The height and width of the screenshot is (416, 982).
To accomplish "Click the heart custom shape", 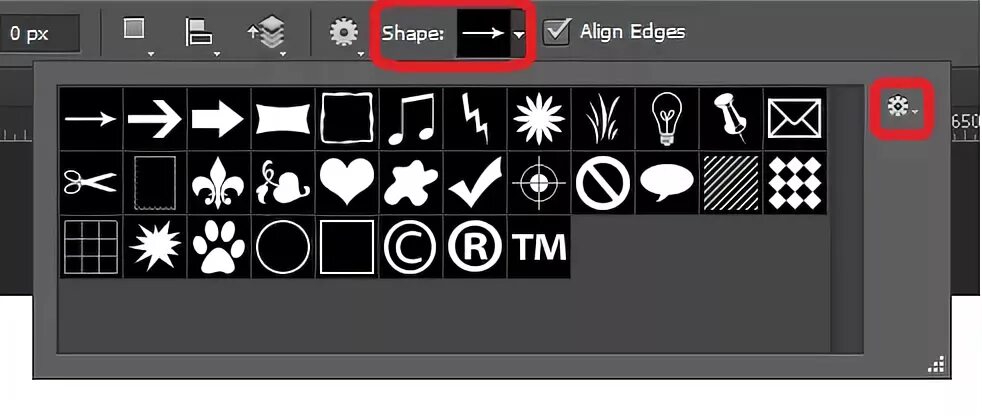I will tap(347, 182).
